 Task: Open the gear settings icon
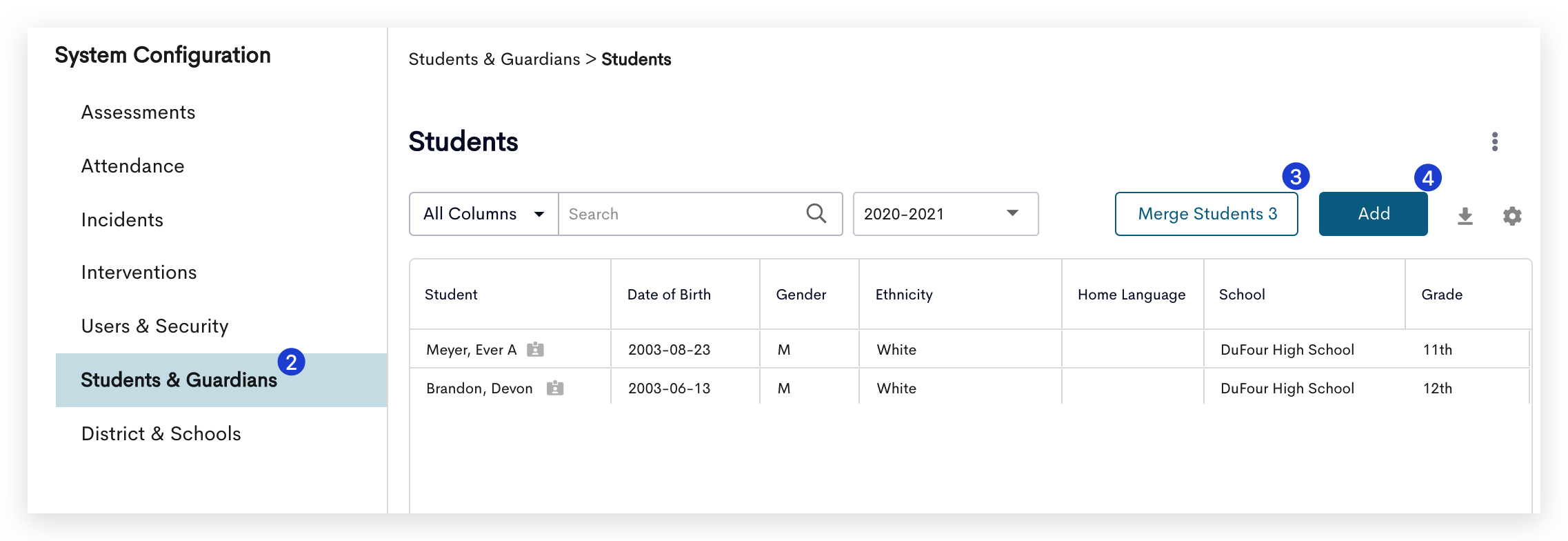click(x=1512, y=216)
